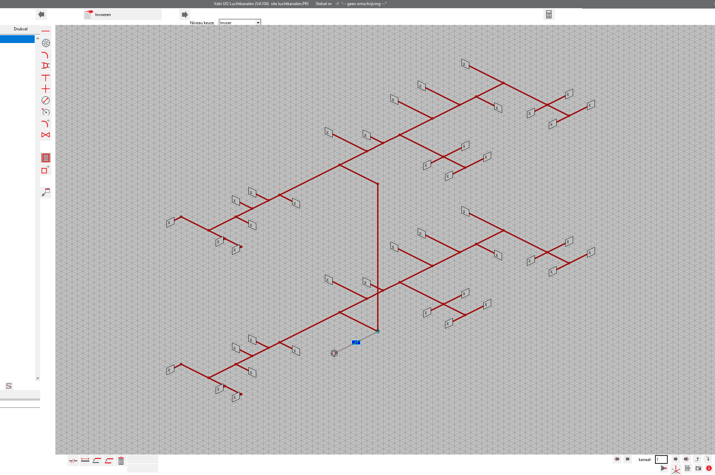Click the back arrow navigation button

(x=41, y=15)
